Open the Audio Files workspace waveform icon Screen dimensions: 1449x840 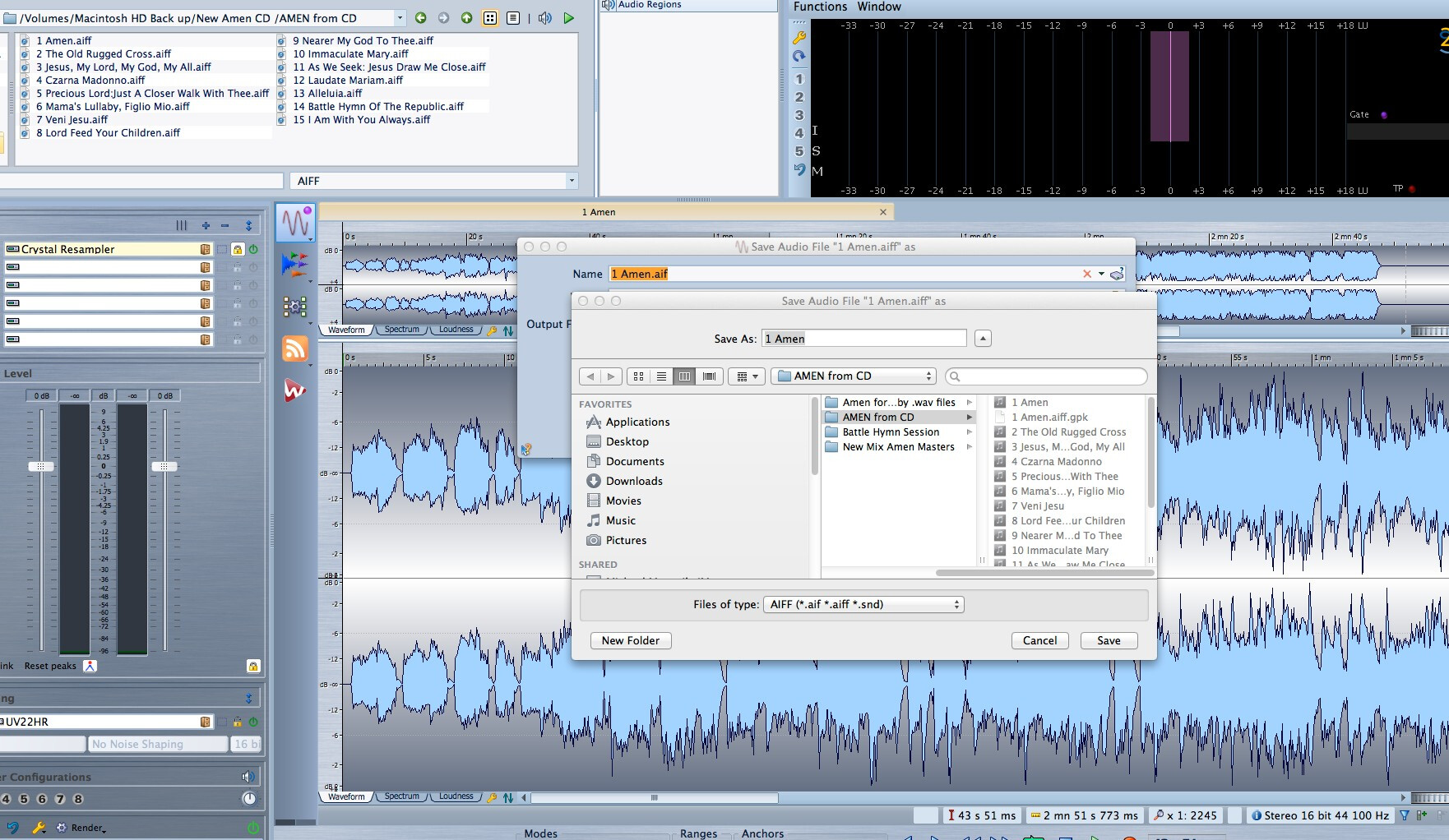295,223
